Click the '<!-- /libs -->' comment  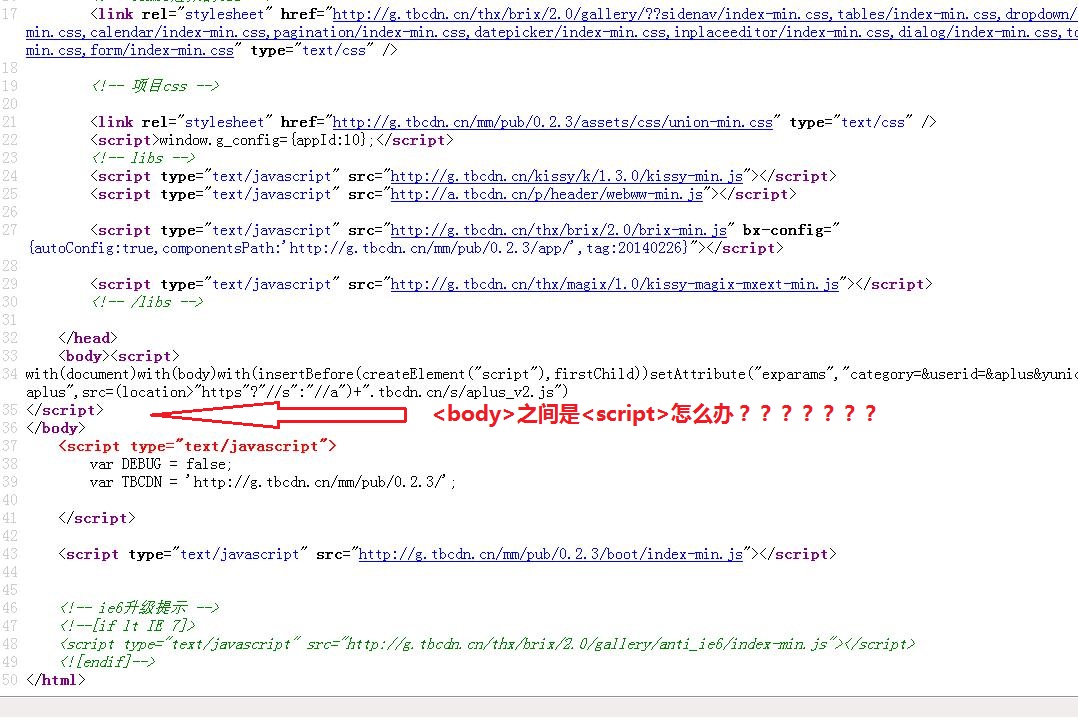pyautogui.click(x=147, y=302)
